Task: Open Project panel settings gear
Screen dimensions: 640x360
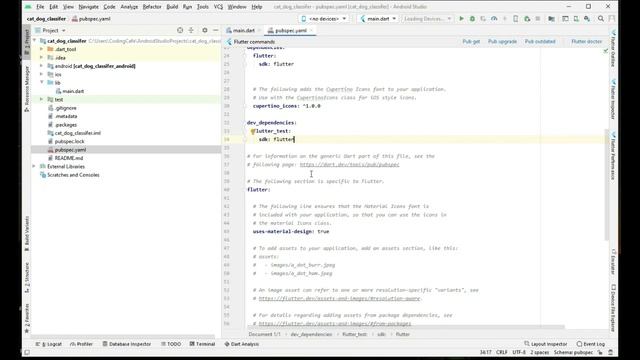Action: (x=205, y=30)
